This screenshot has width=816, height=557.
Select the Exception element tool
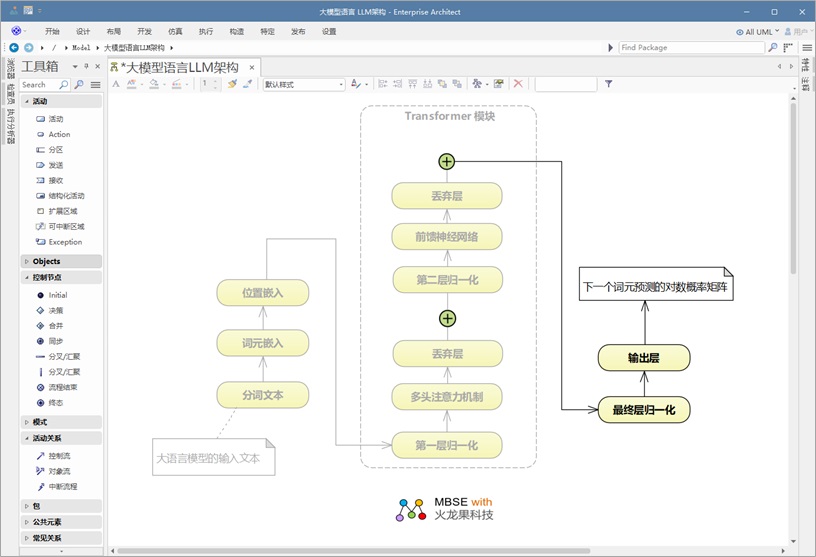tap(65, 242)
